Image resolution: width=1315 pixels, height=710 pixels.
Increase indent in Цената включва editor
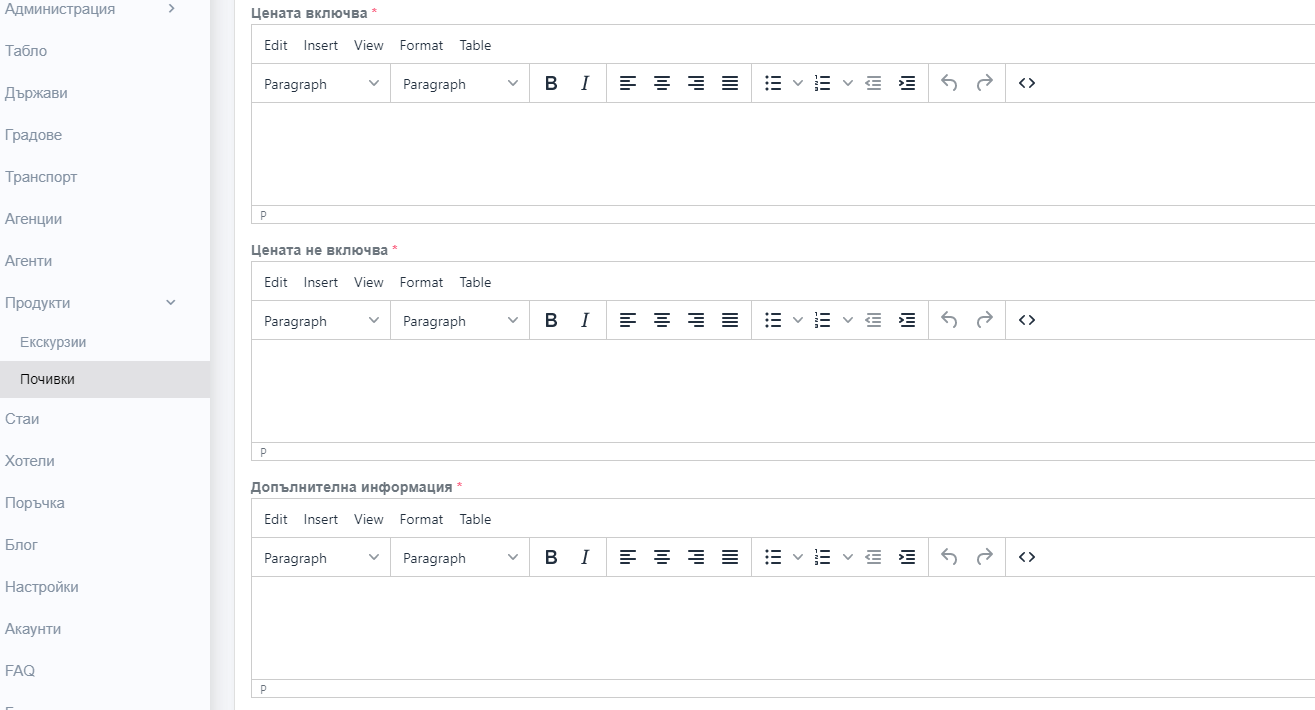[x=907, y=84]
